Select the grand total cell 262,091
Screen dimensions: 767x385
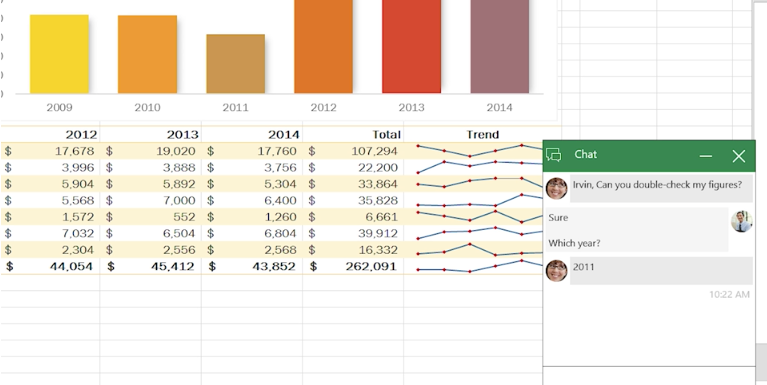[x=353, y=266]
